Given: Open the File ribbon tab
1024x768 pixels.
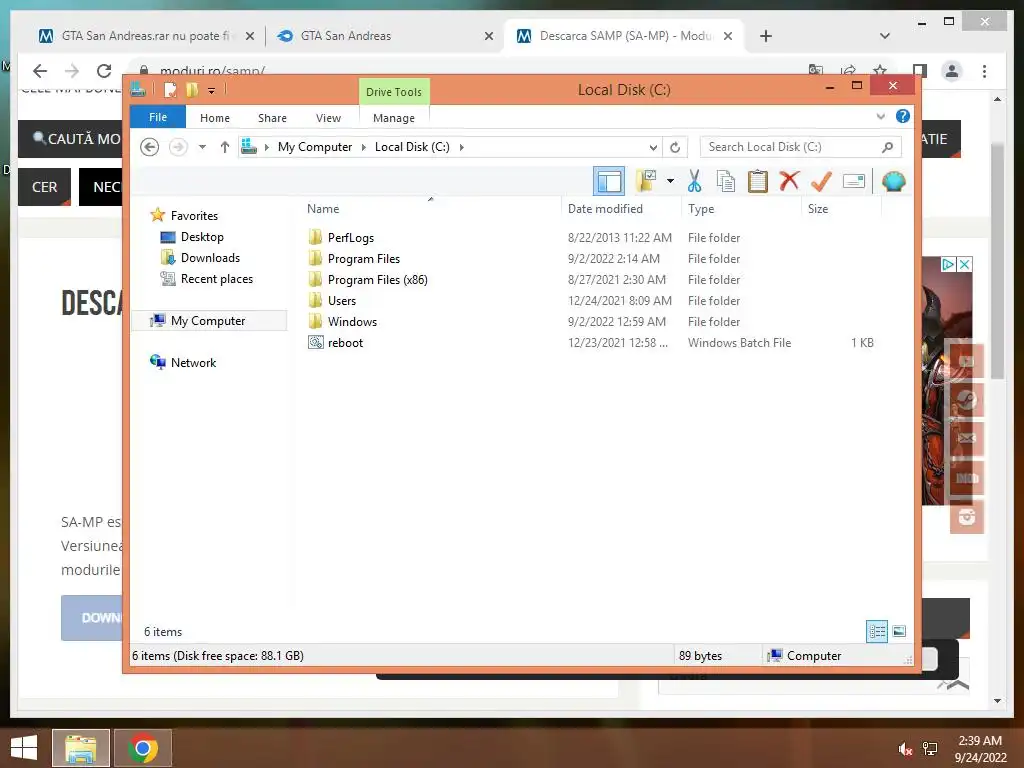Looking at the screenshot, I should [x=158, y=117].
